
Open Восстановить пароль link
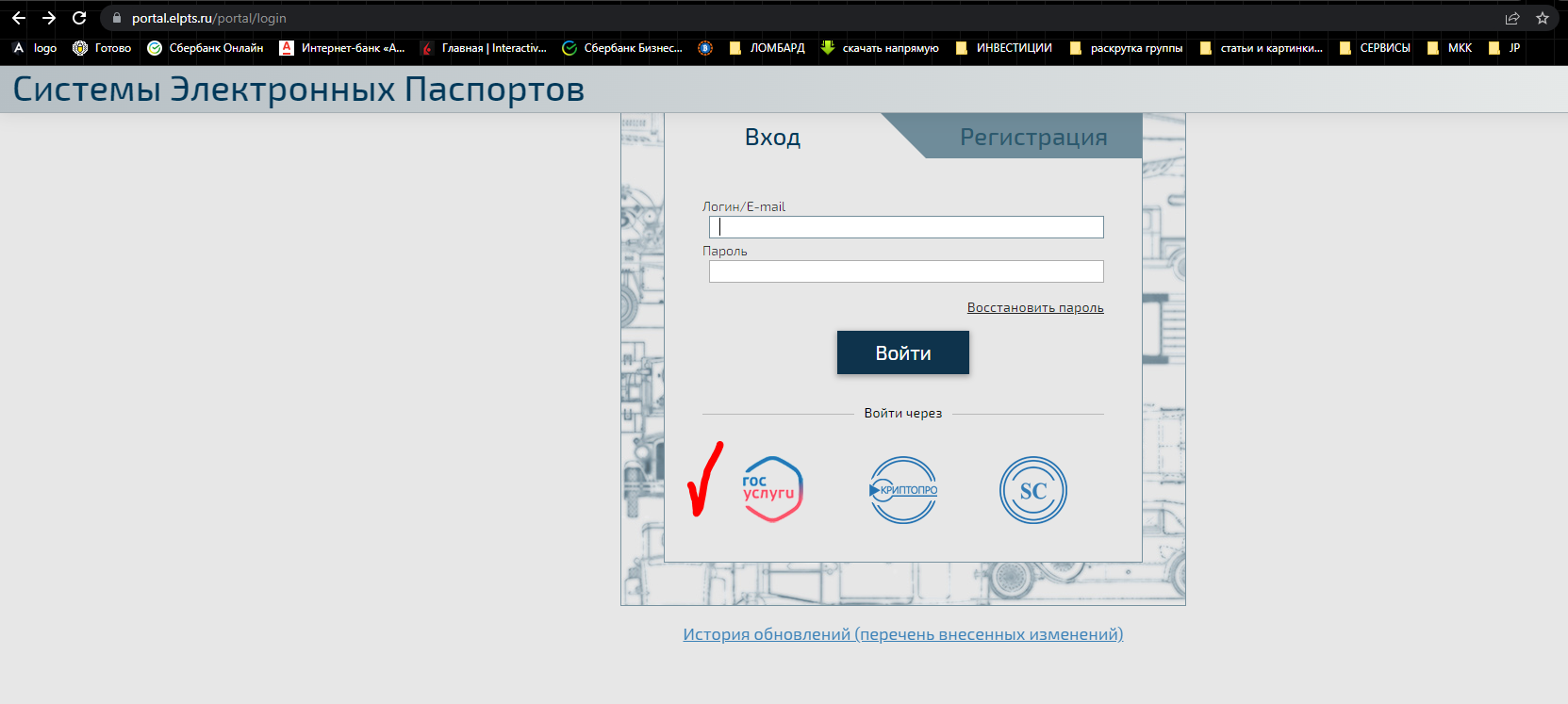click(1035, 307)
